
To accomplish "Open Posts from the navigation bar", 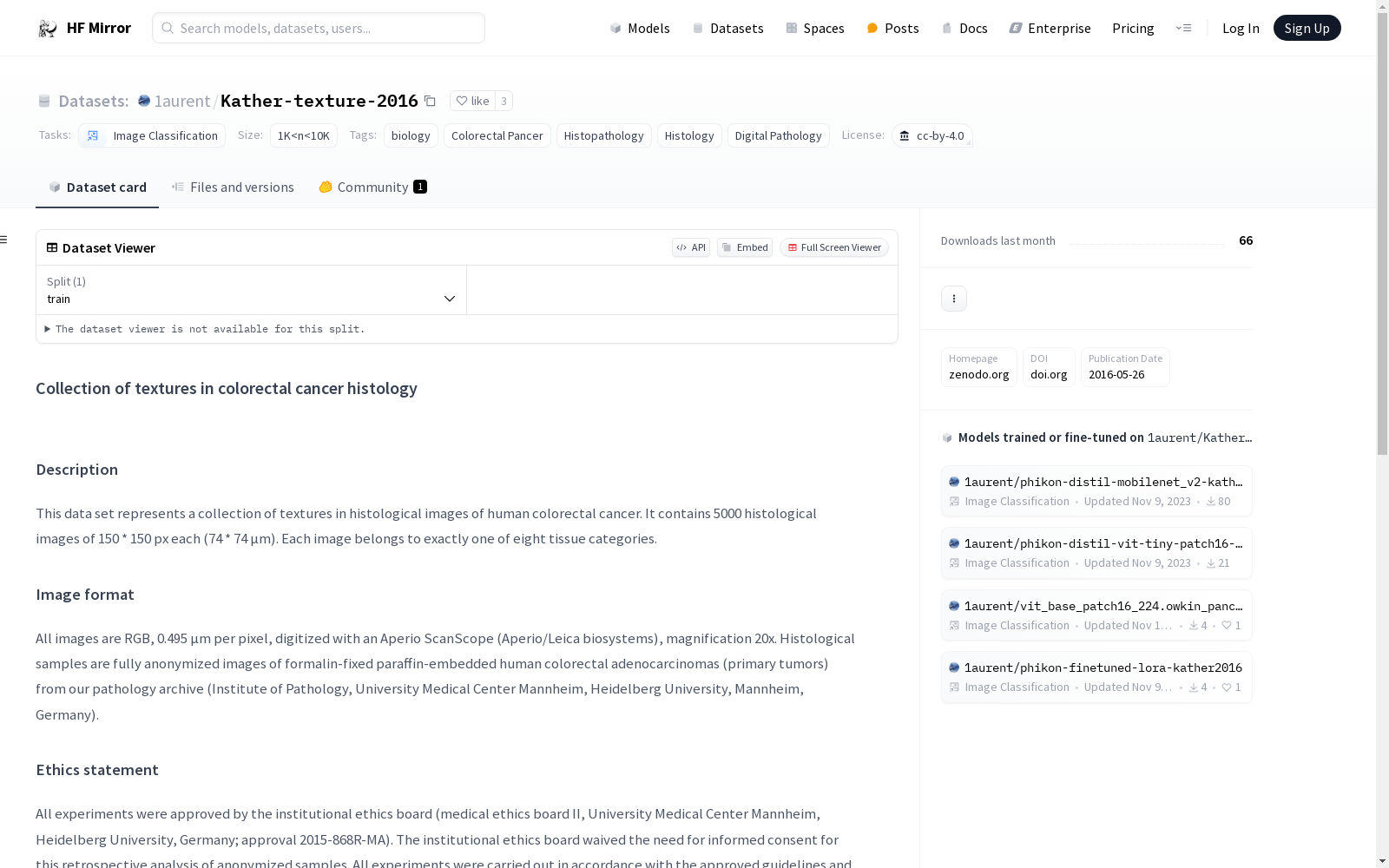I will 892,28.
